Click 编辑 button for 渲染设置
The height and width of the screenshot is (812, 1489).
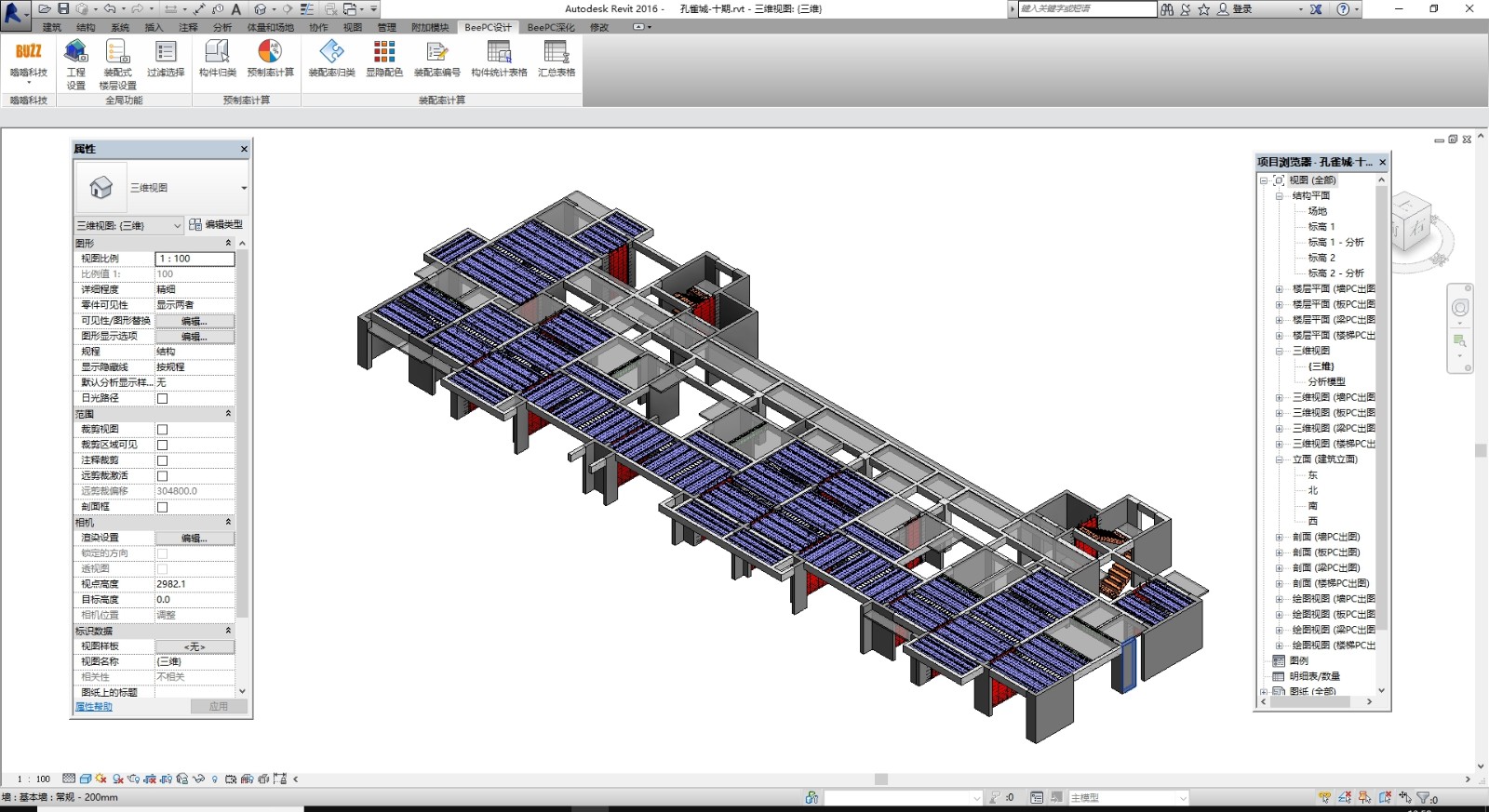pyautogui.click(x=195, y=538)
